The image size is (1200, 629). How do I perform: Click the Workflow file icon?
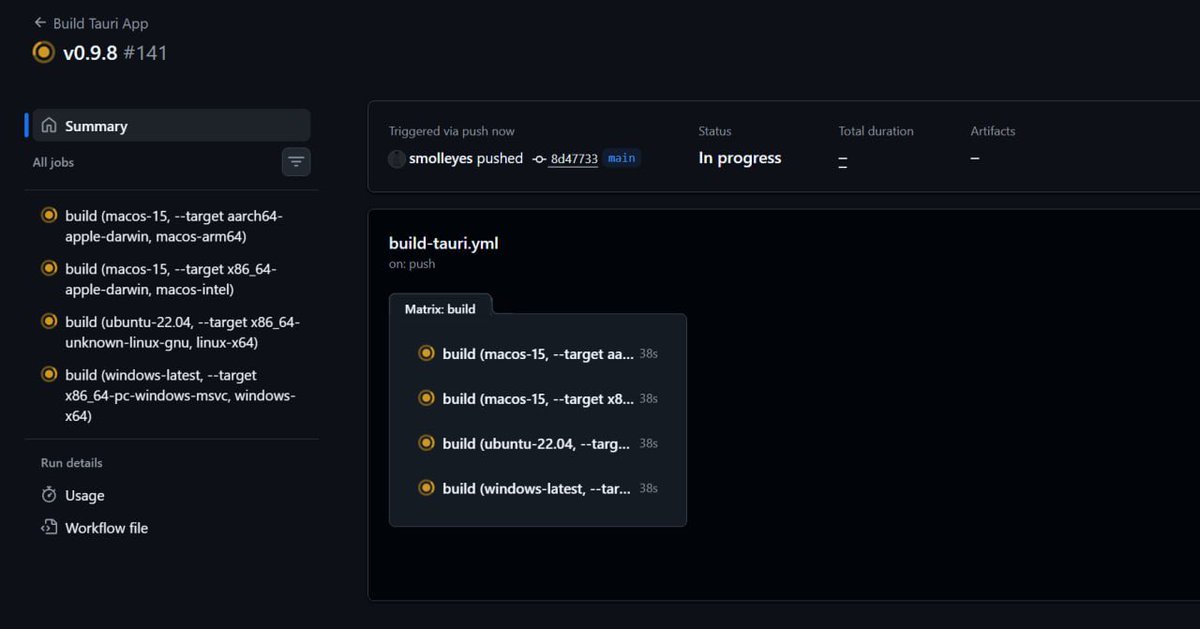tap(49, 527)
